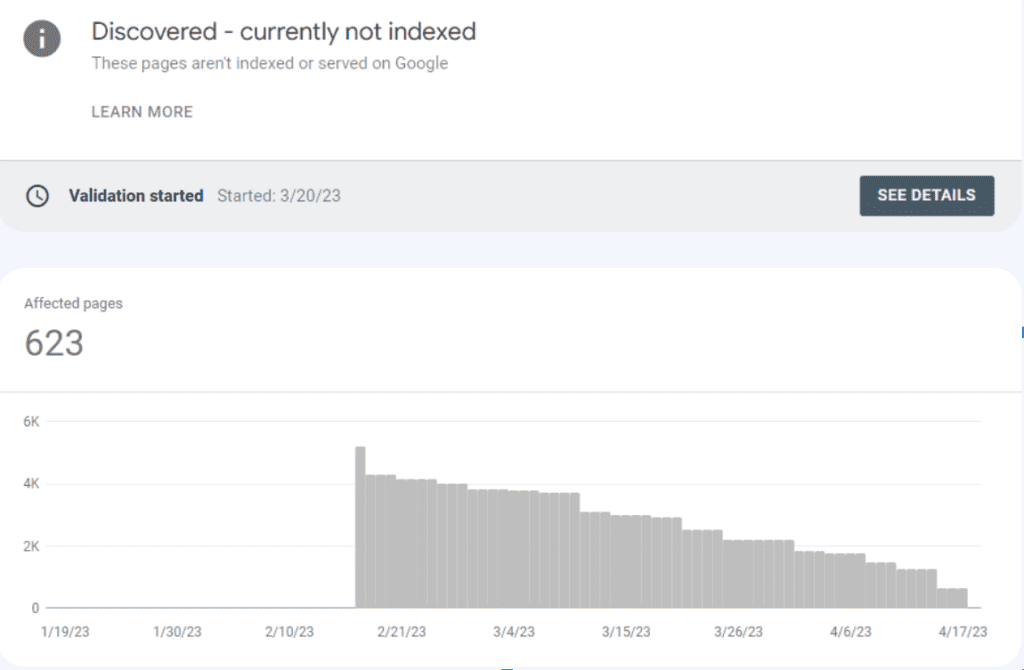Viewport: 1024px width, 670px height.
Task: Click the last, shortest bar in chart
Action: 952,597
